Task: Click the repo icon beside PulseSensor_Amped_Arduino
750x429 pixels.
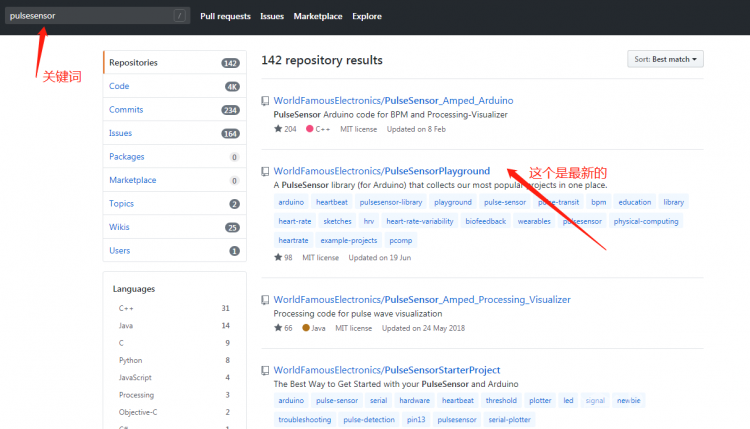Action: (265, 101)
